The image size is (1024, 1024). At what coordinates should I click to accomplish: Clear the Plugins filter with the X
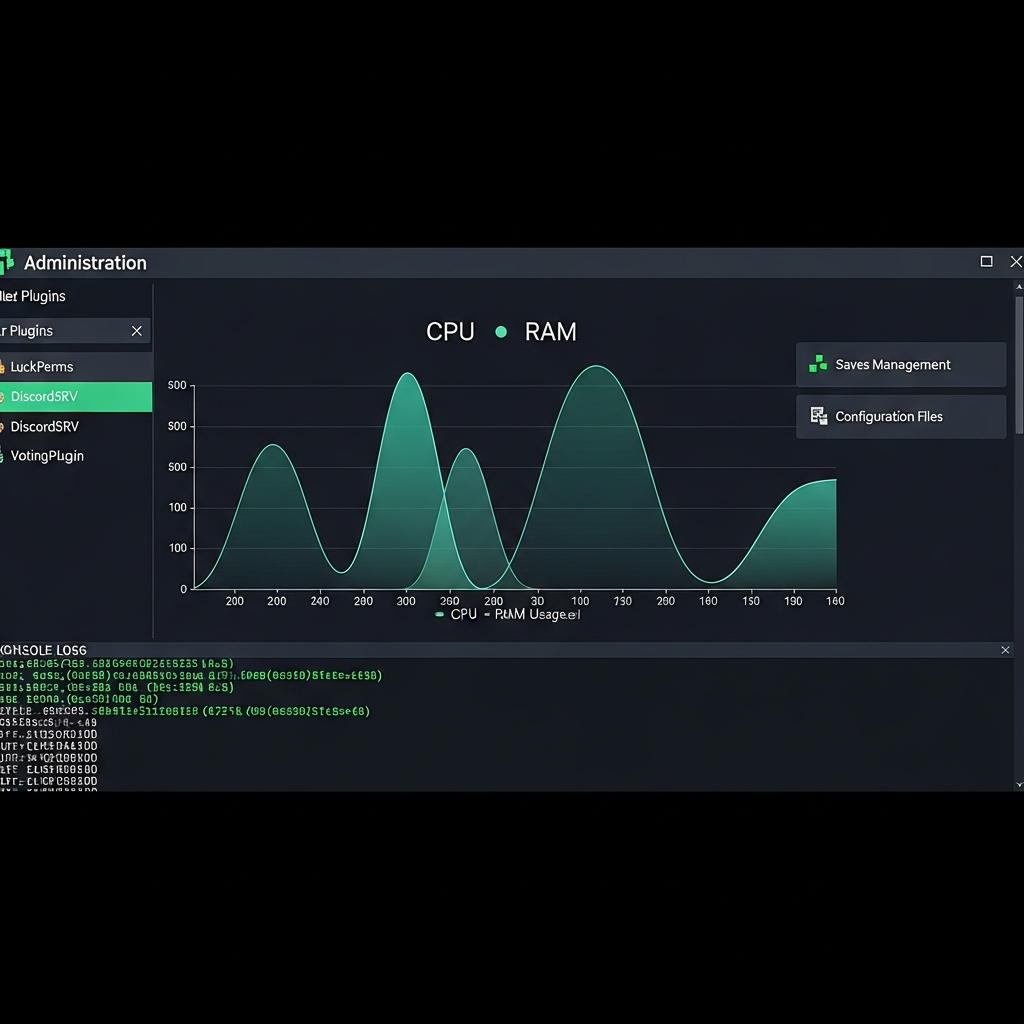point(137,331)
